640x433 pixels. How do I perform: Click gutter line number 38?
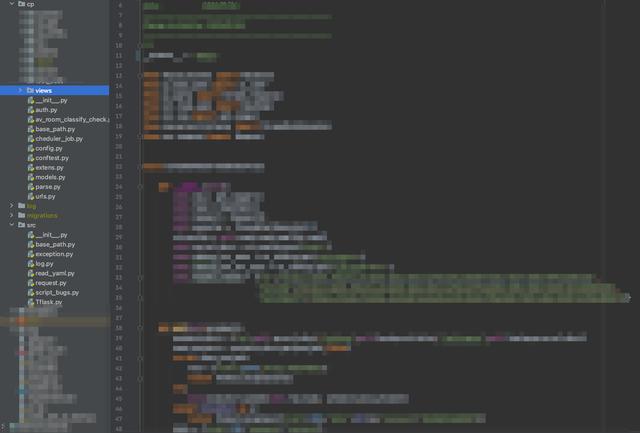(x=119, y=328)
